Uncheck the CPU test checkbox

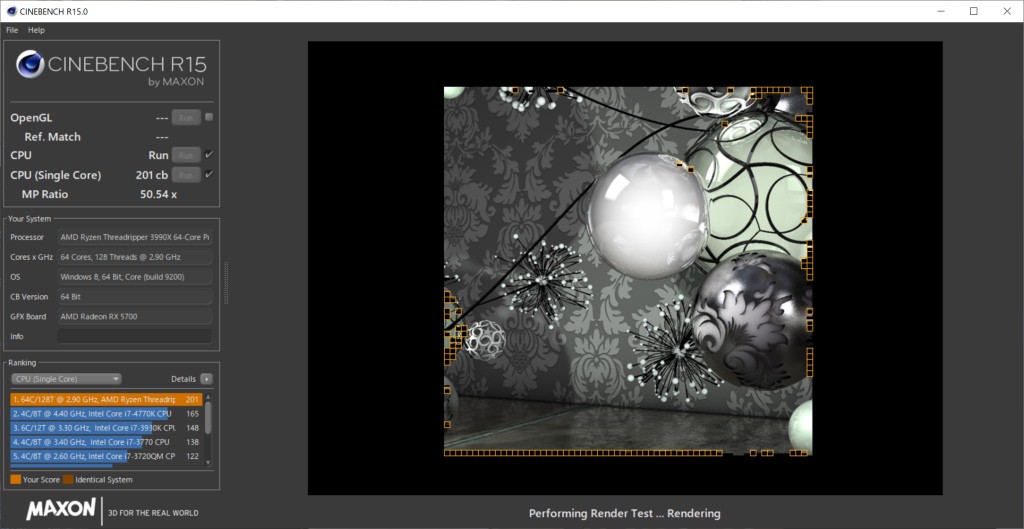point(209,155)
